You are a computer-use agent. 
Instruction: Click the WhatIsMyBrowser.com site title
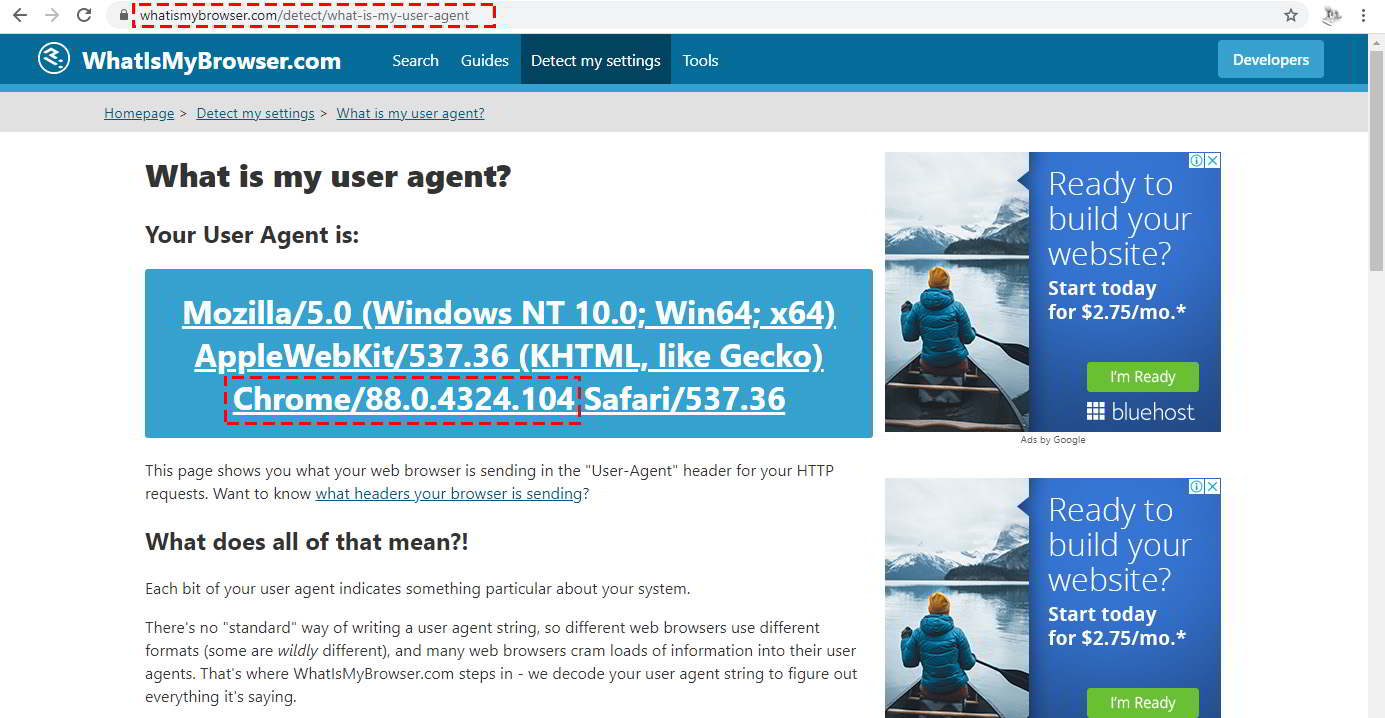(211, 61)
